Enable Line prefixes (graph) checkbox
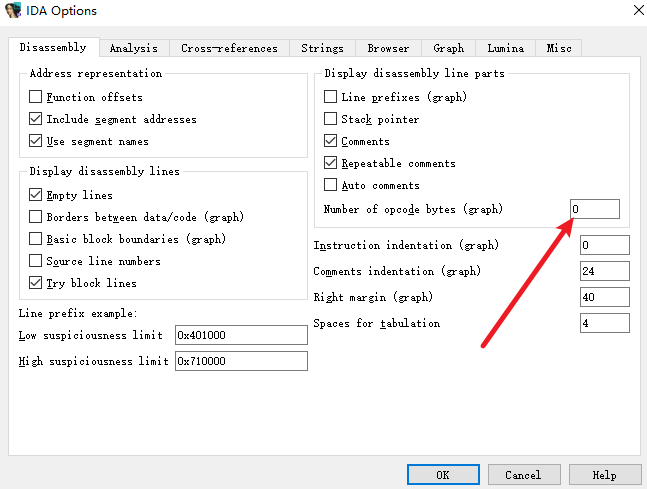 (x=330, y=97)
